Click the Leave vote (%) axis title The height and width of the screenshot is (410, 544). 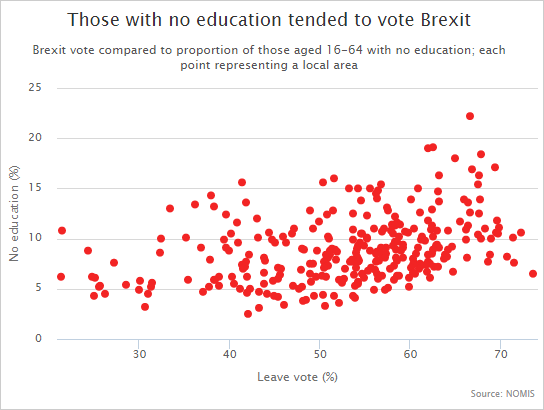click(297, 377)
